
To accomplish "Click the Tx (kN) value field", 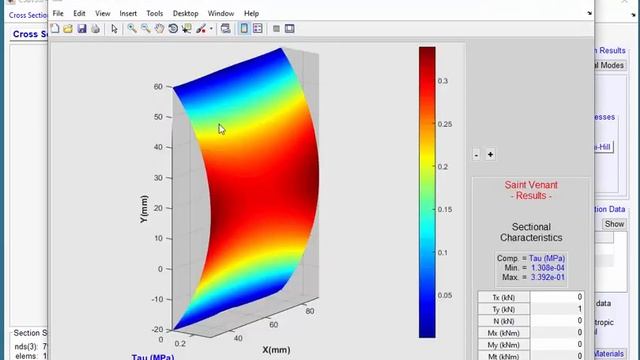I will 557,297.
